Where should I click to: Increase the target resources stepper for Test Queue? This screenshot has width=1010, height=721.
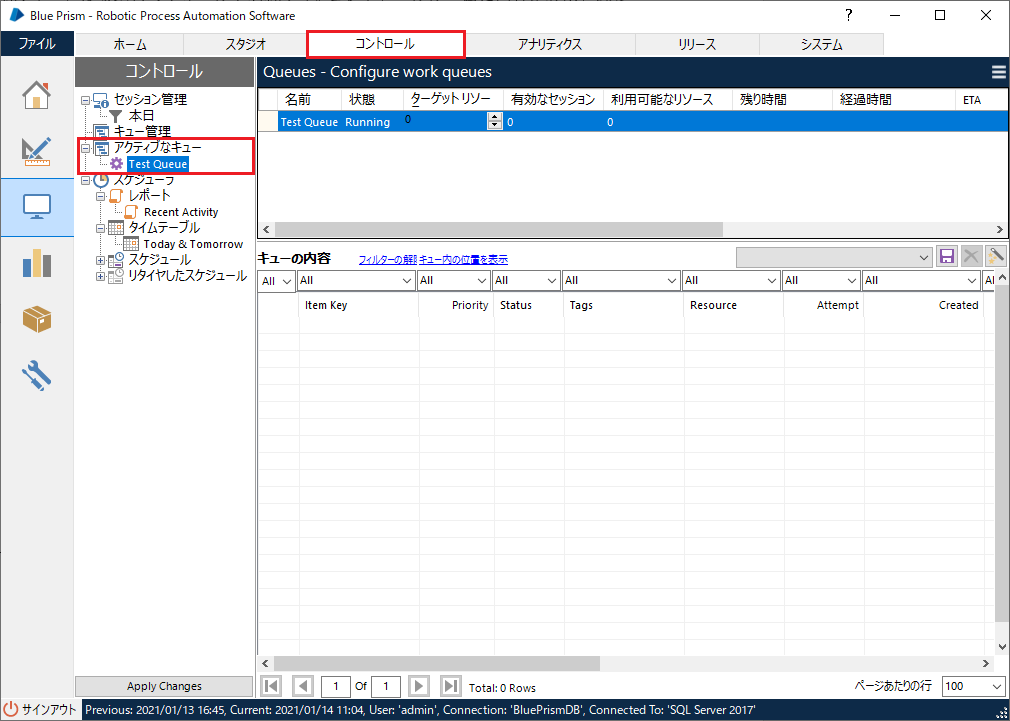click(494, 117)
